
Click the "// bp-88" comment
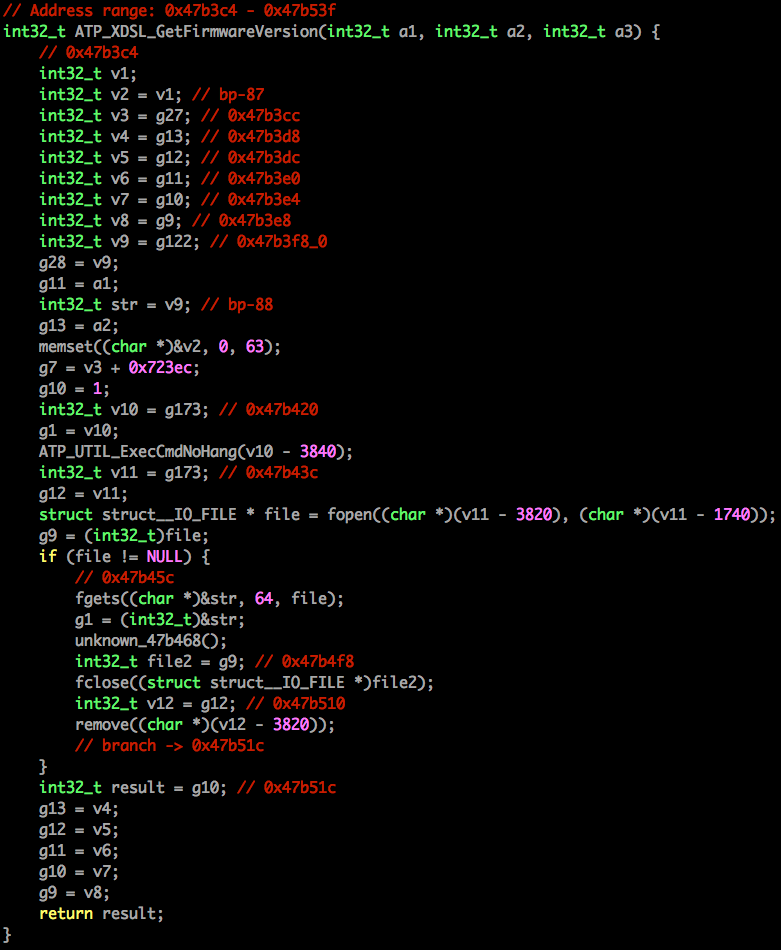[x=237, y=305]
